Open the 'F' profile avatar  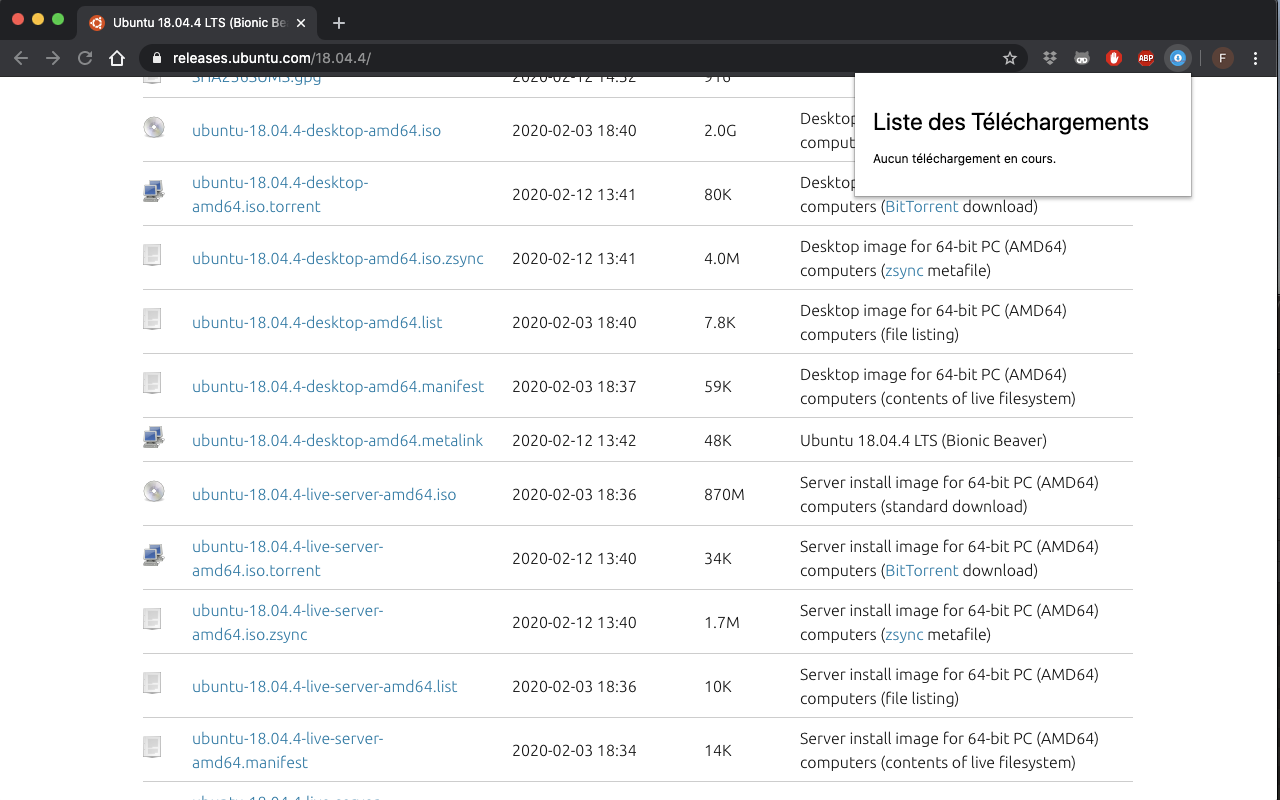coord(1222,58)
